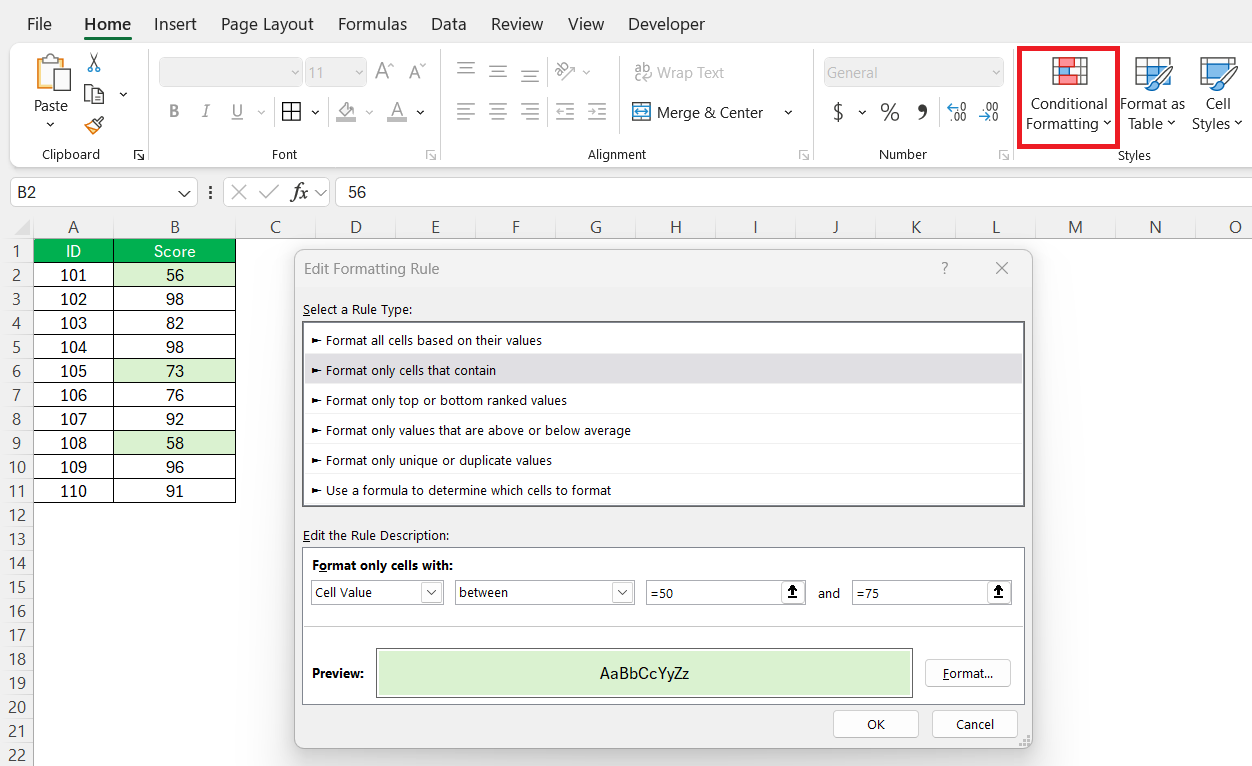Switch to the Formulas tab

[x=372, y=24]
